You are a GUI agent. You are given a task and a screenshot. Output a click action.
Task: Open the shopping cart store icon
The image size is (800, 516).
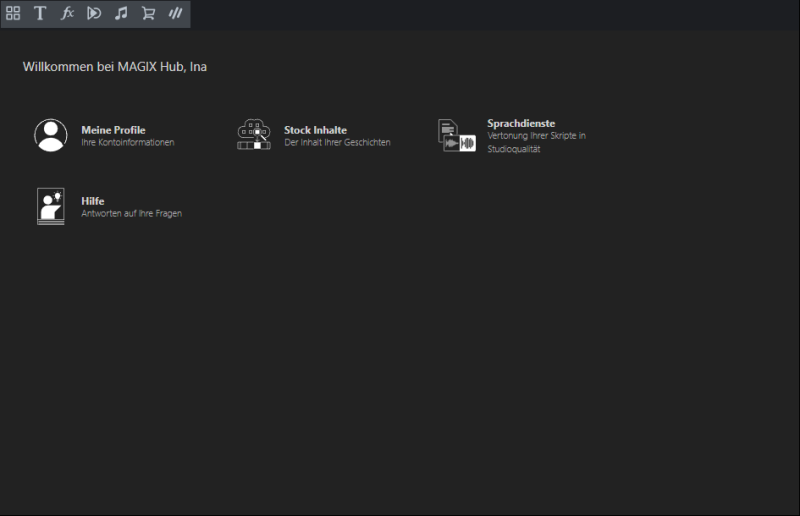coord(148,14)
